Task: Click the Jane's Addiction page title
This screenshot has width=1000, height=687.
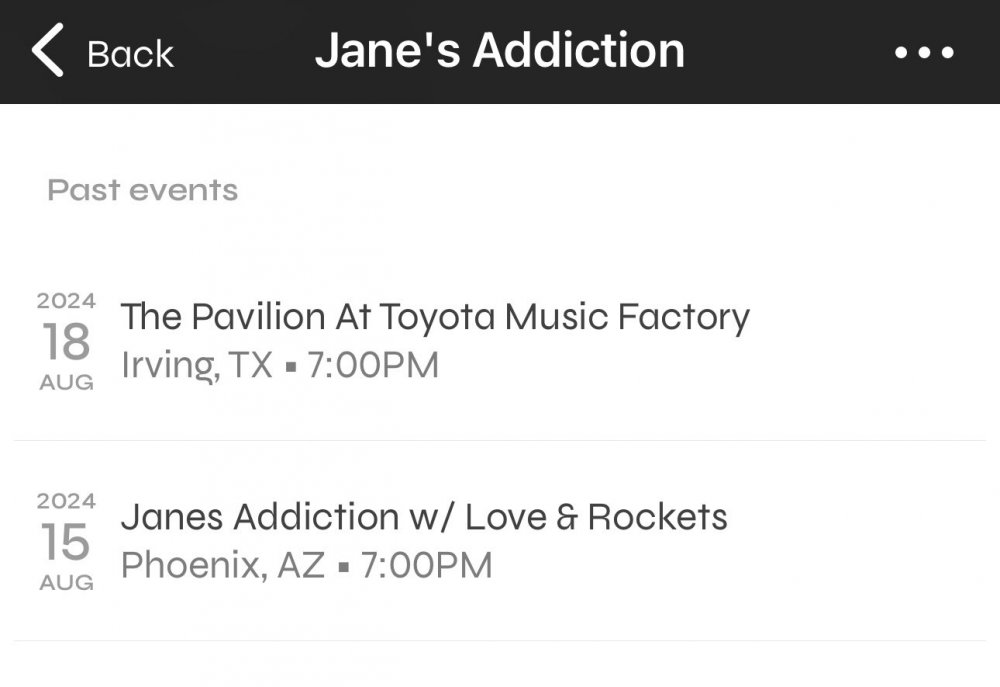Action: click(499, 51)
